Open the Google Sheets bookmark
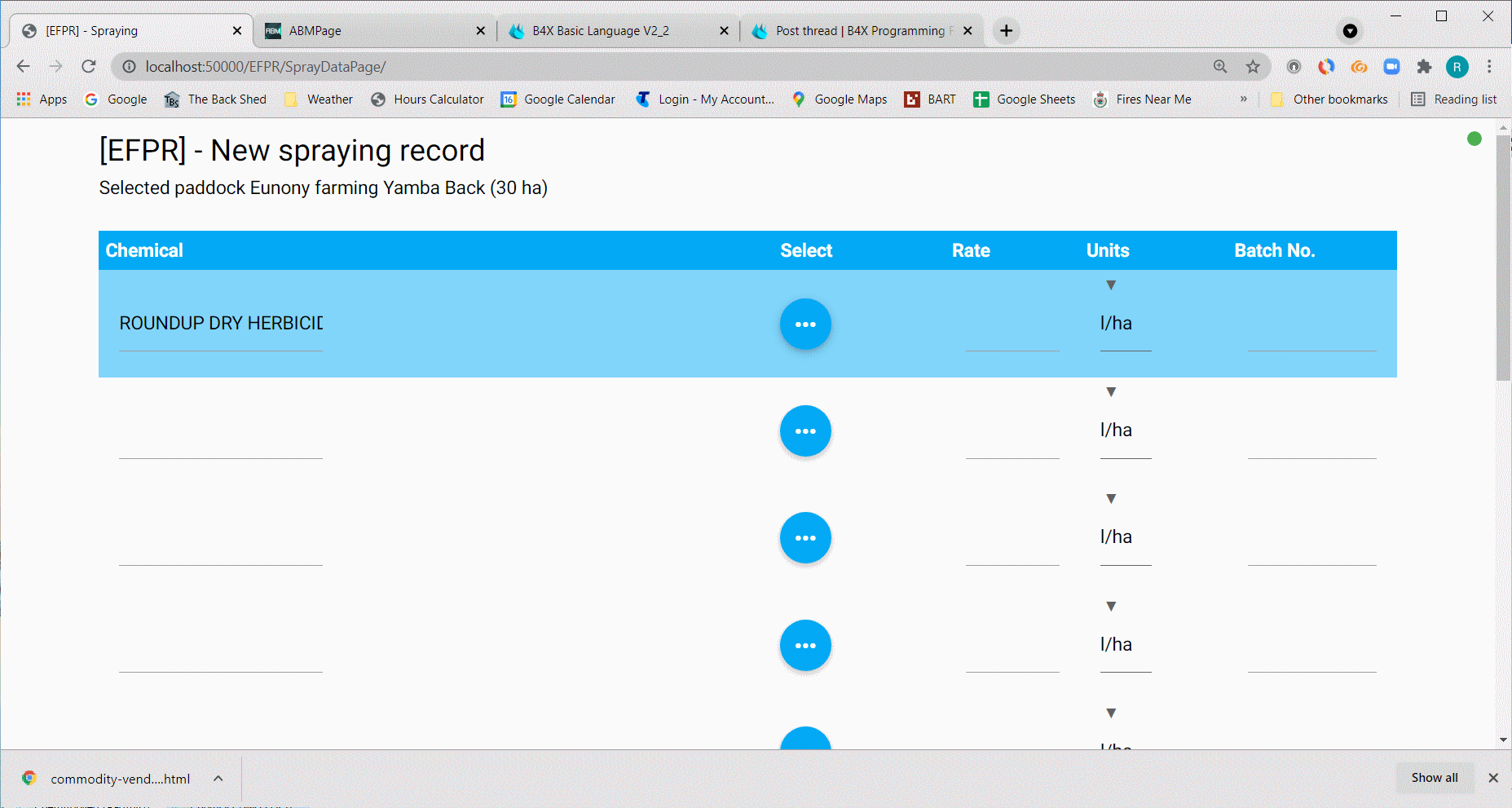 click(x=1025, y=99)
